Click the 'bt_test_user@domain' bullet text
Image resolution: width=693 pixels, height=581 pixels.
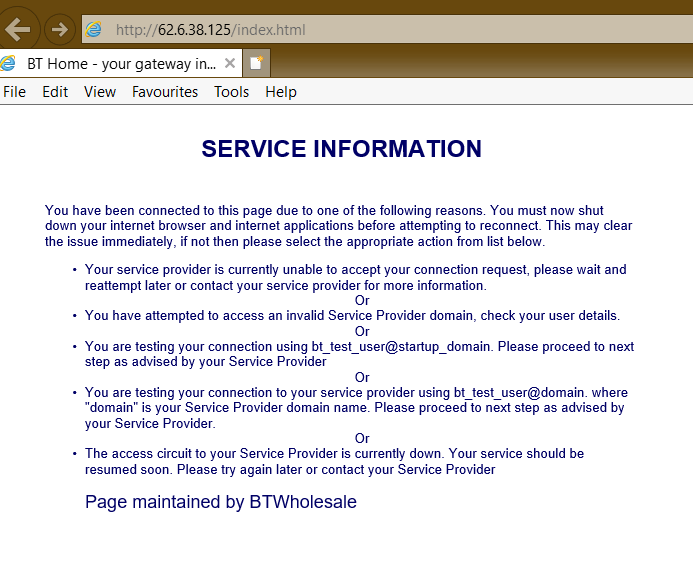coord(356,408)
